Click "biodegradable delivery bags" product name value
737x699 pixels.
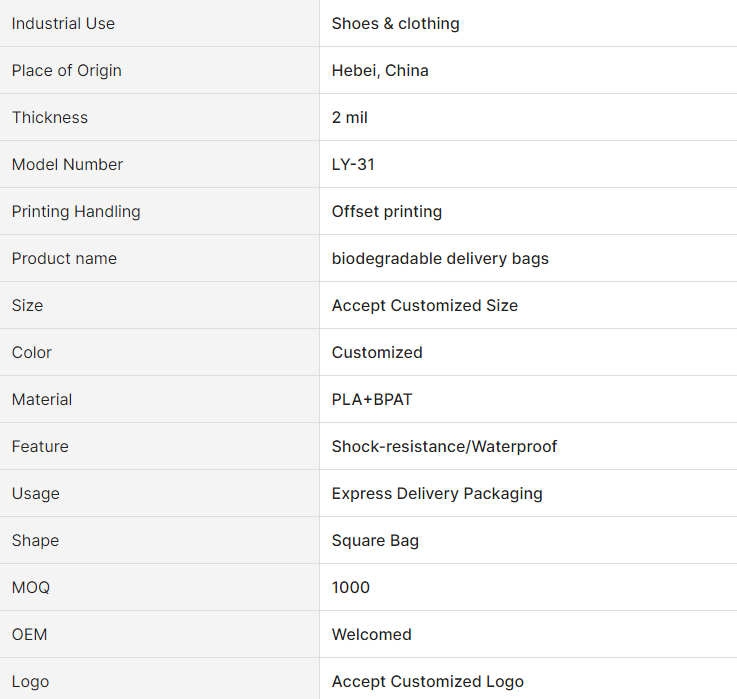(440, 258)
